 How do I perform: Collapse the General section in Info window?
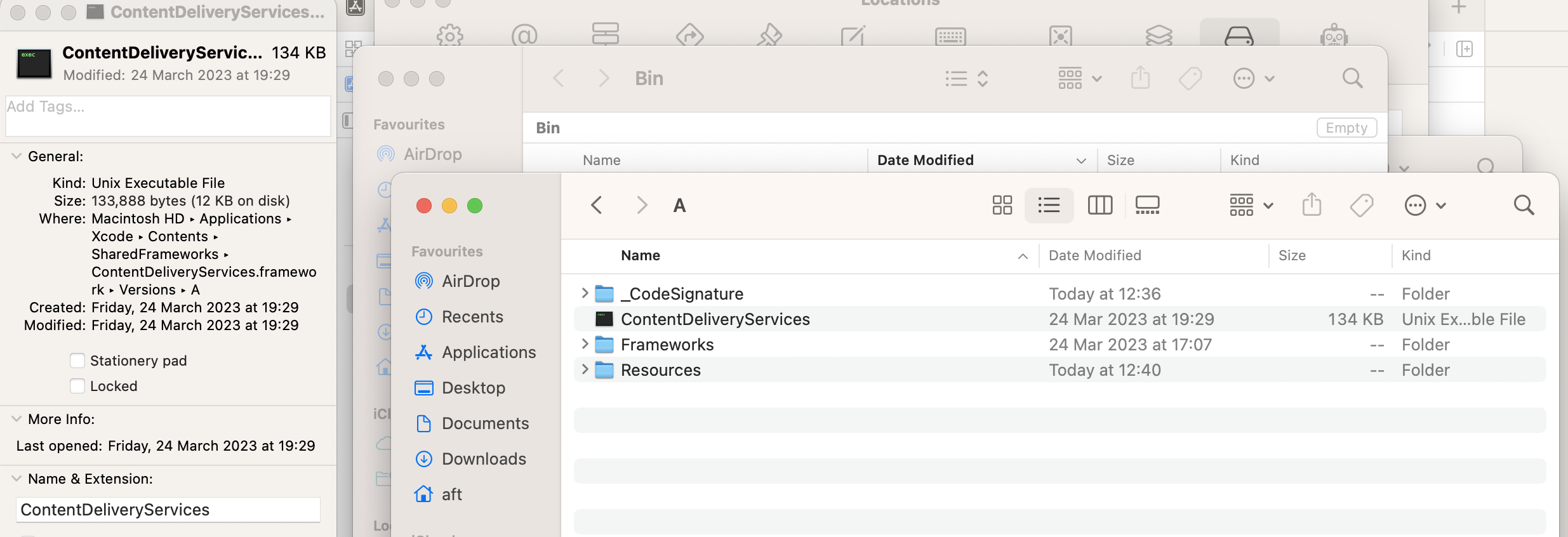(17, 156)
